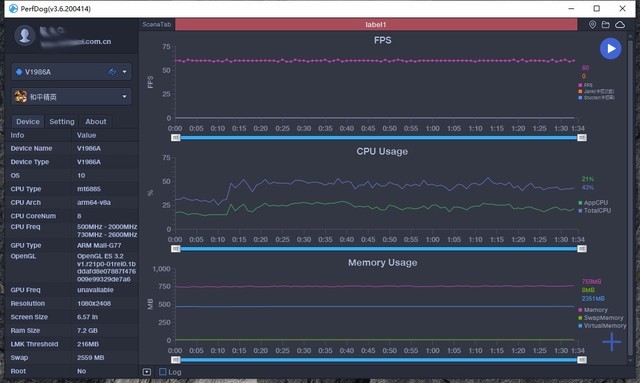Viewport: 640px width, 383px height.
Task: Click the collapse panel icon beside Log
Action: (147, 372)
